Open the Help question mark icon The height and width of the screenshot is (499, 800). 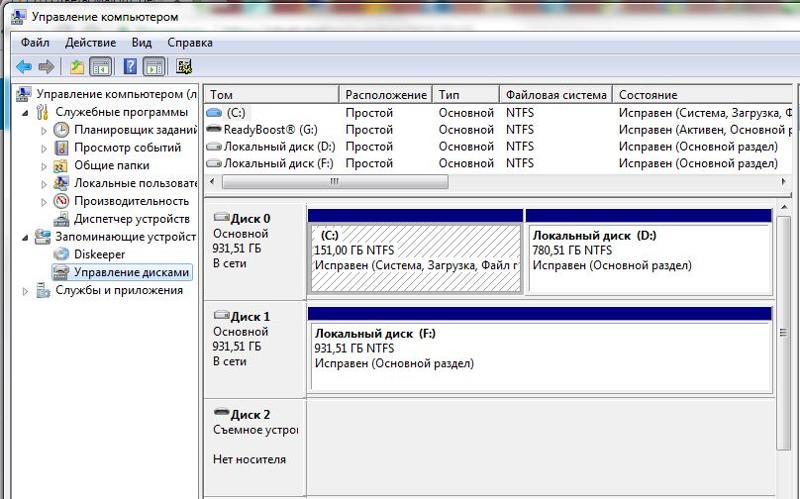(x=130, y=66)
